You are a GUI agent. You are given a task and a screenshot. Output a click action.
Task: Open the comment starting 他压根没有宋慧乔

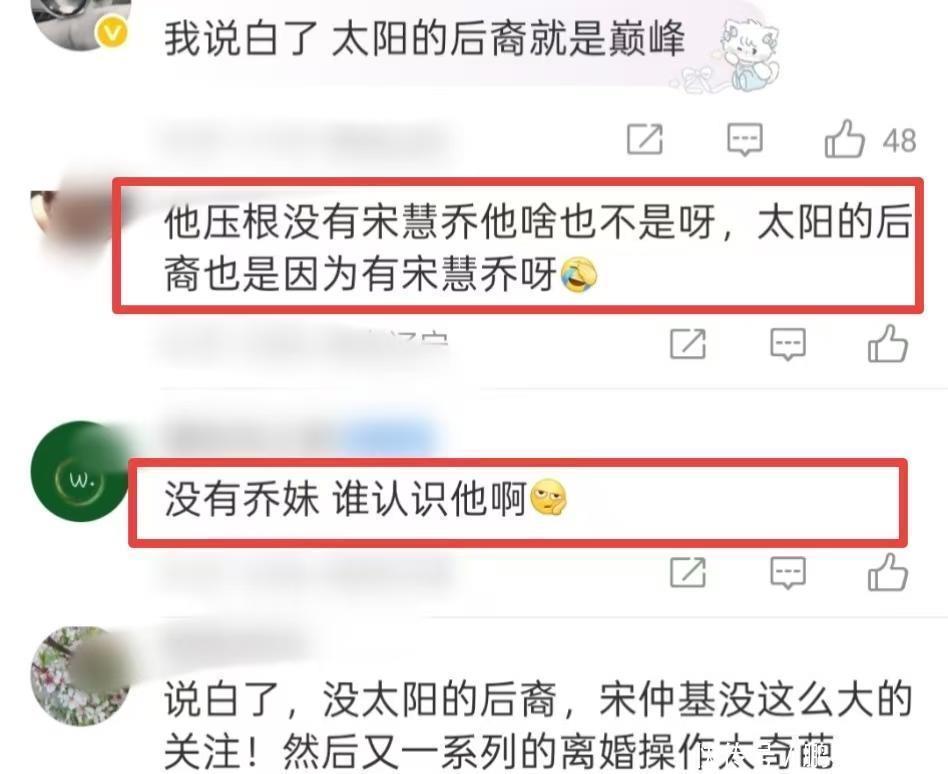(537, 249)
